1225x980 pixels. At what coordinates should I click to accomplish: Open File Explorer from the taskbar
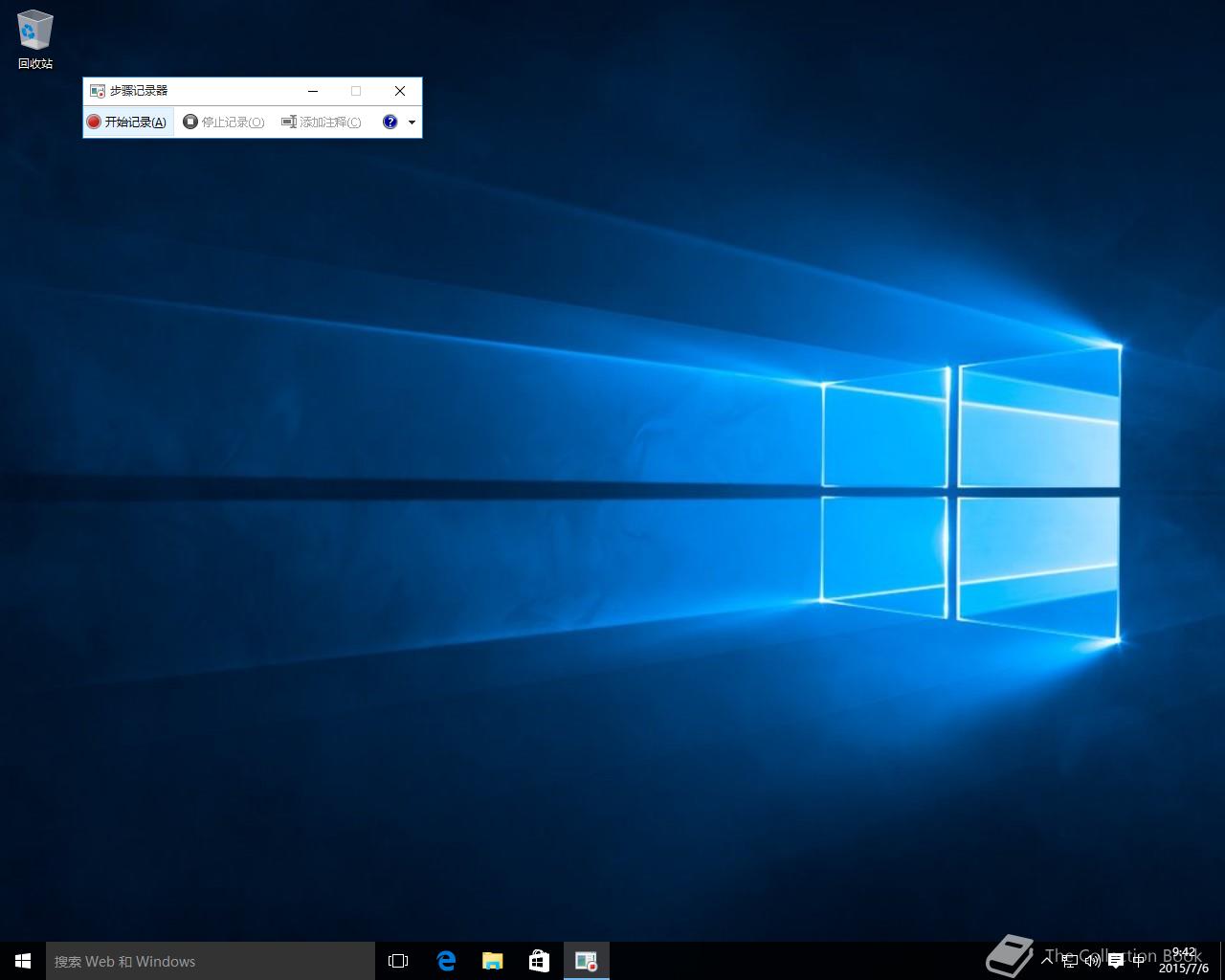coord(492,961)
